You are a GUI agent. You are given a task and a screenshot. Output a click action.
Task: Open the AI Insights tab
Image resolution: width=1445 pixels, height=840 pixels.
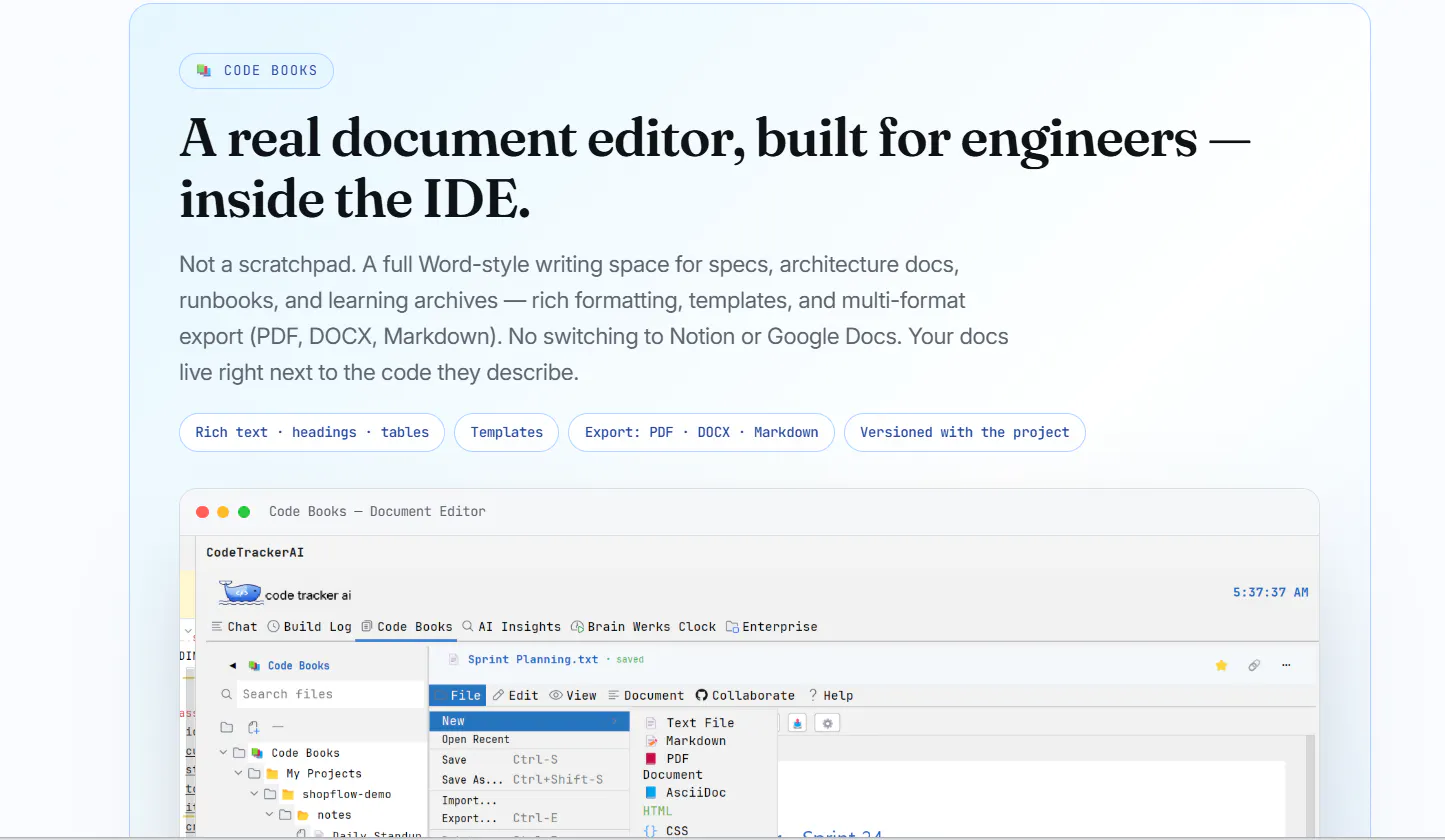pos(511,627)
